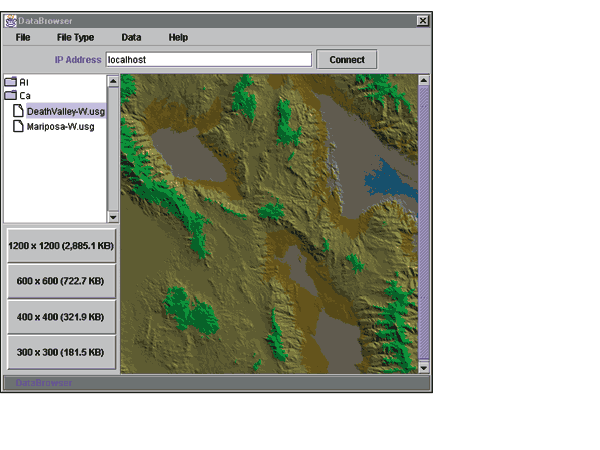Close the DataBrowser window
The image size is (600, 450).
pos(423,20)
